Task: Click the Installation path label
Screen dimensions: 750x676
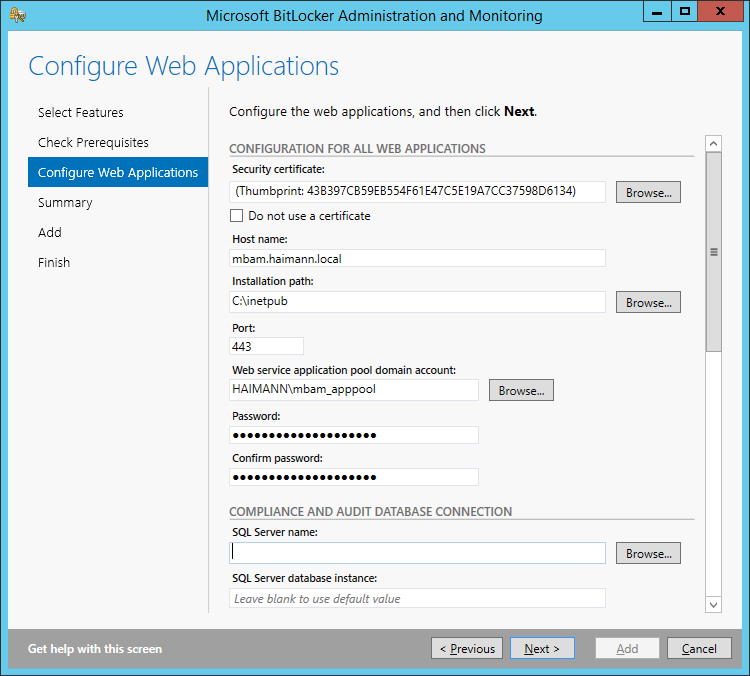Action: 273,281
